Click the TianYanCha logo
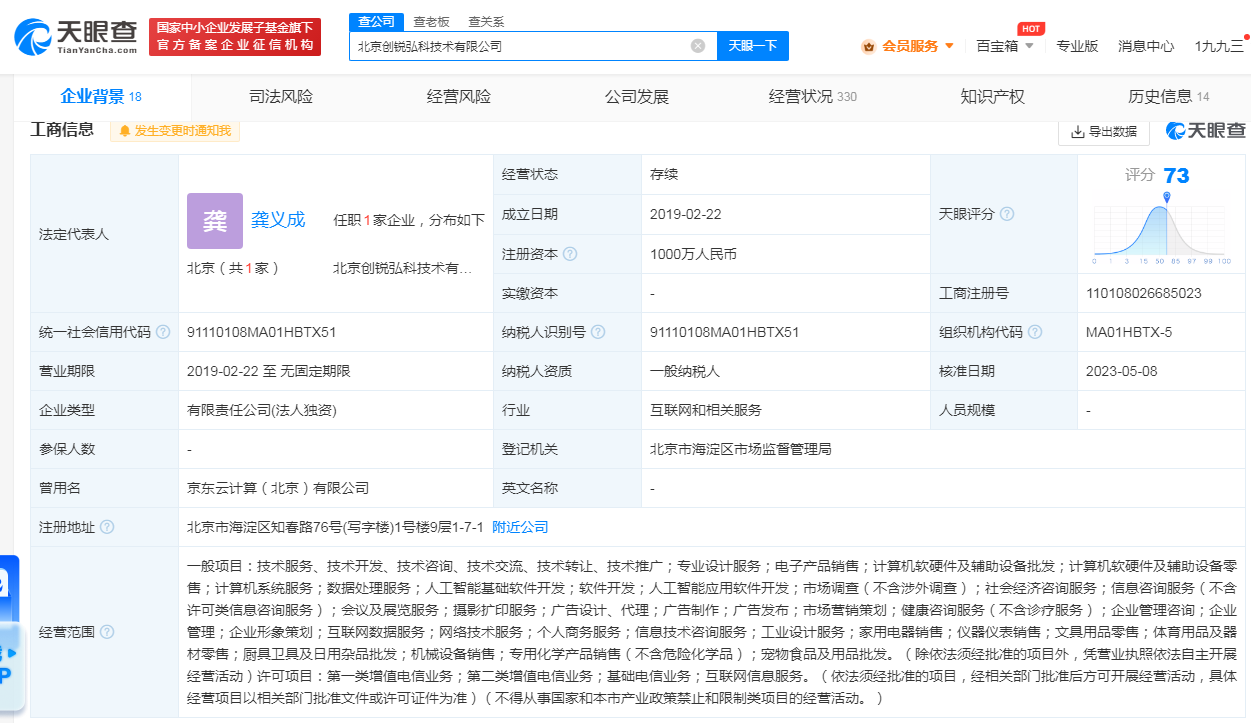Viewport: 1251px width, 723px height. click(x=76, y=36)
